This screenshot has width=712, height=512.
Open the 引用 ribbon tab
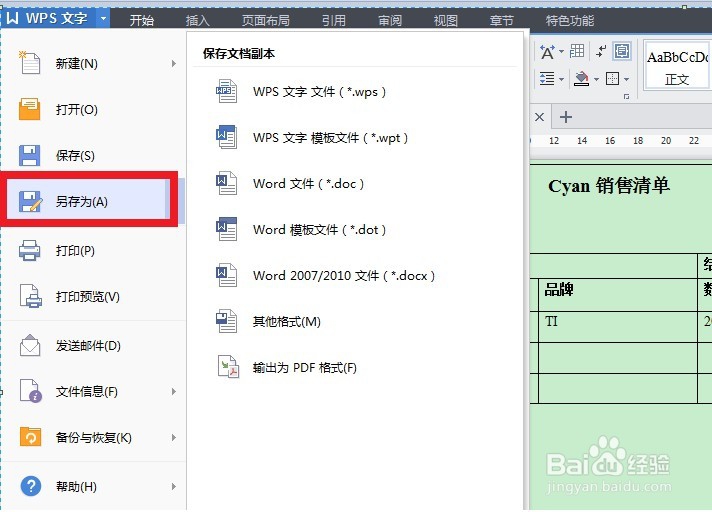pyautogui.click(x=334, y=20)
